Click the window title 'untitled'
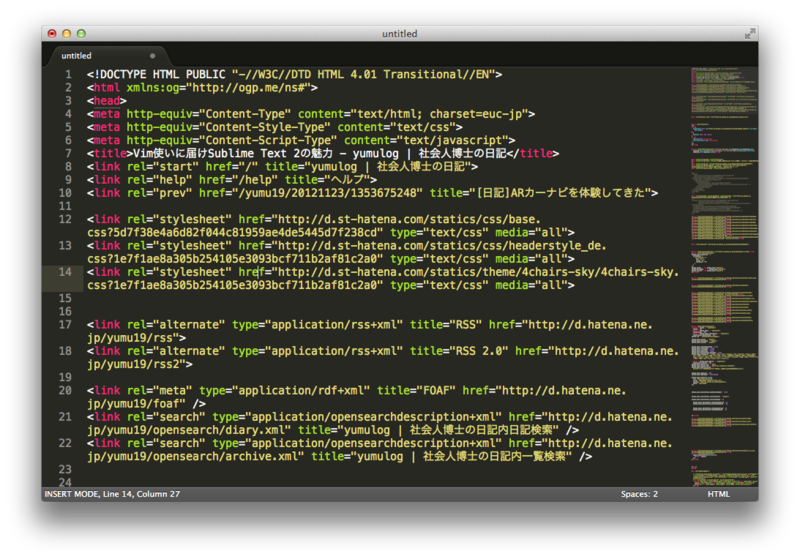The image size is (800, 559). pyautogui.click(x=399, y=34)
